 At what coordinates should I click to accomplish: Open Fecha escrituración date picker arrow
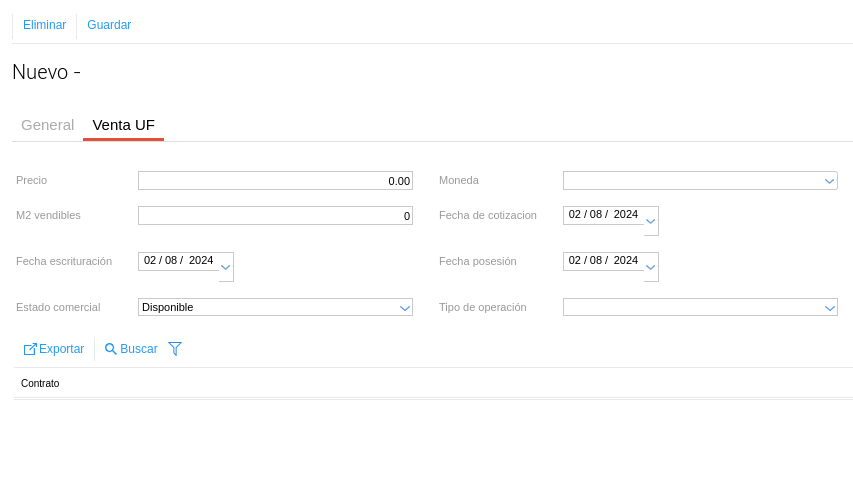226,266
